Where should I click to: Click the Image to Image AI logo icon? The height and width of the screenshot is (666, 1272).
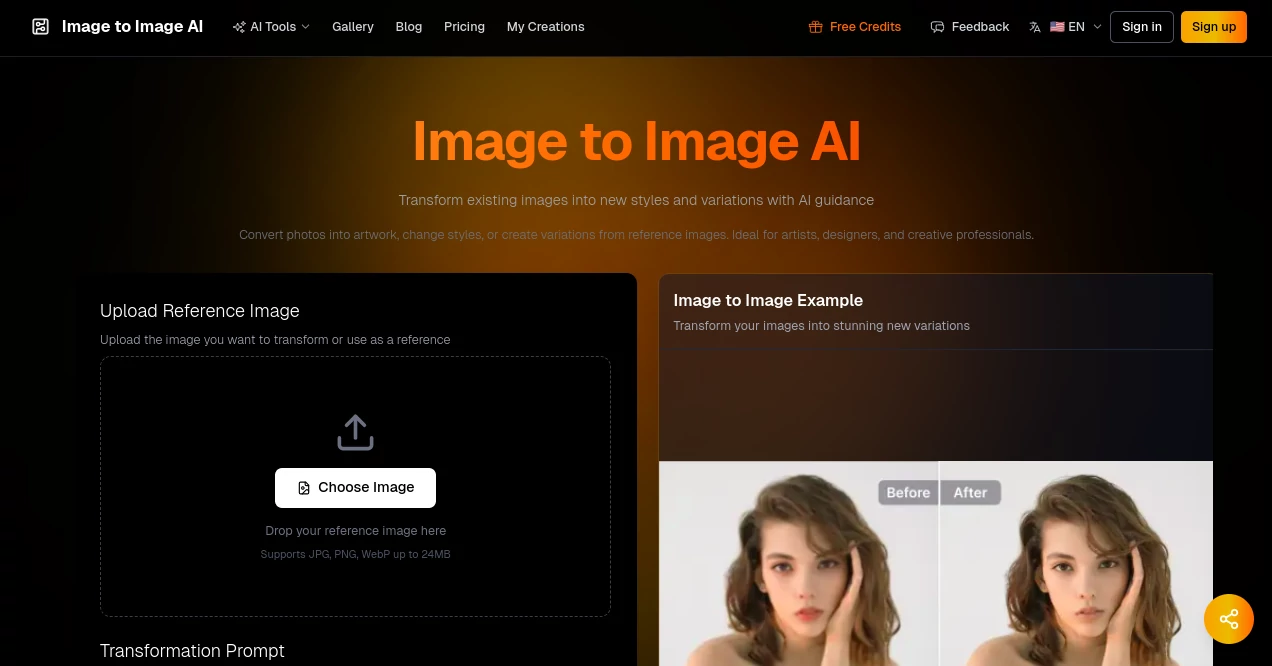point(40,27)
